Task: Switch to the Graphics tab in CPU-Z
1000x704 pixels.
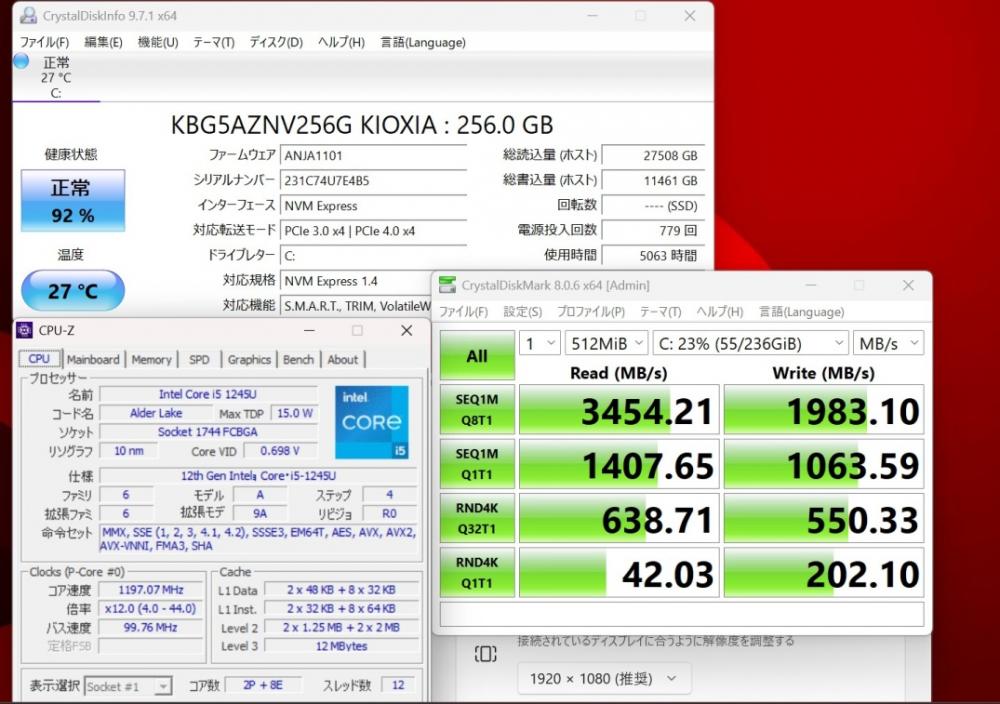Action: click(249, 360)
